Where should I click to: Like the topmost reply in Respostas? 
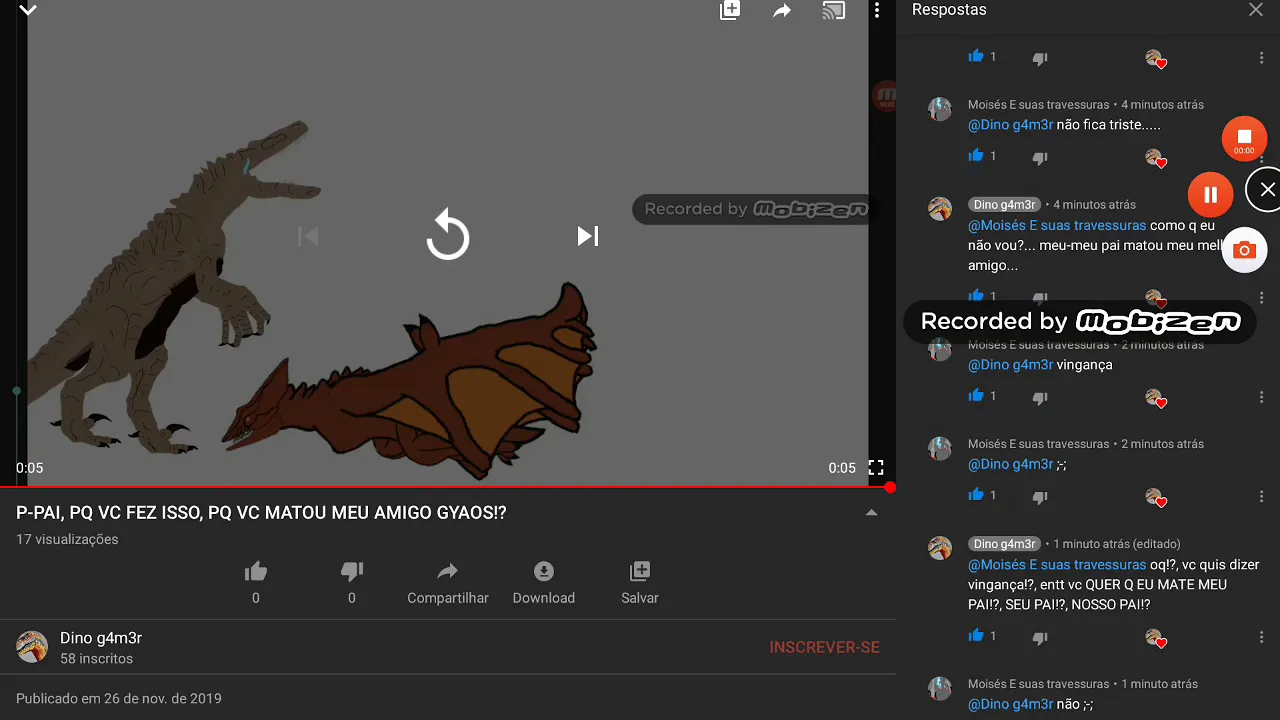(976, 56)
